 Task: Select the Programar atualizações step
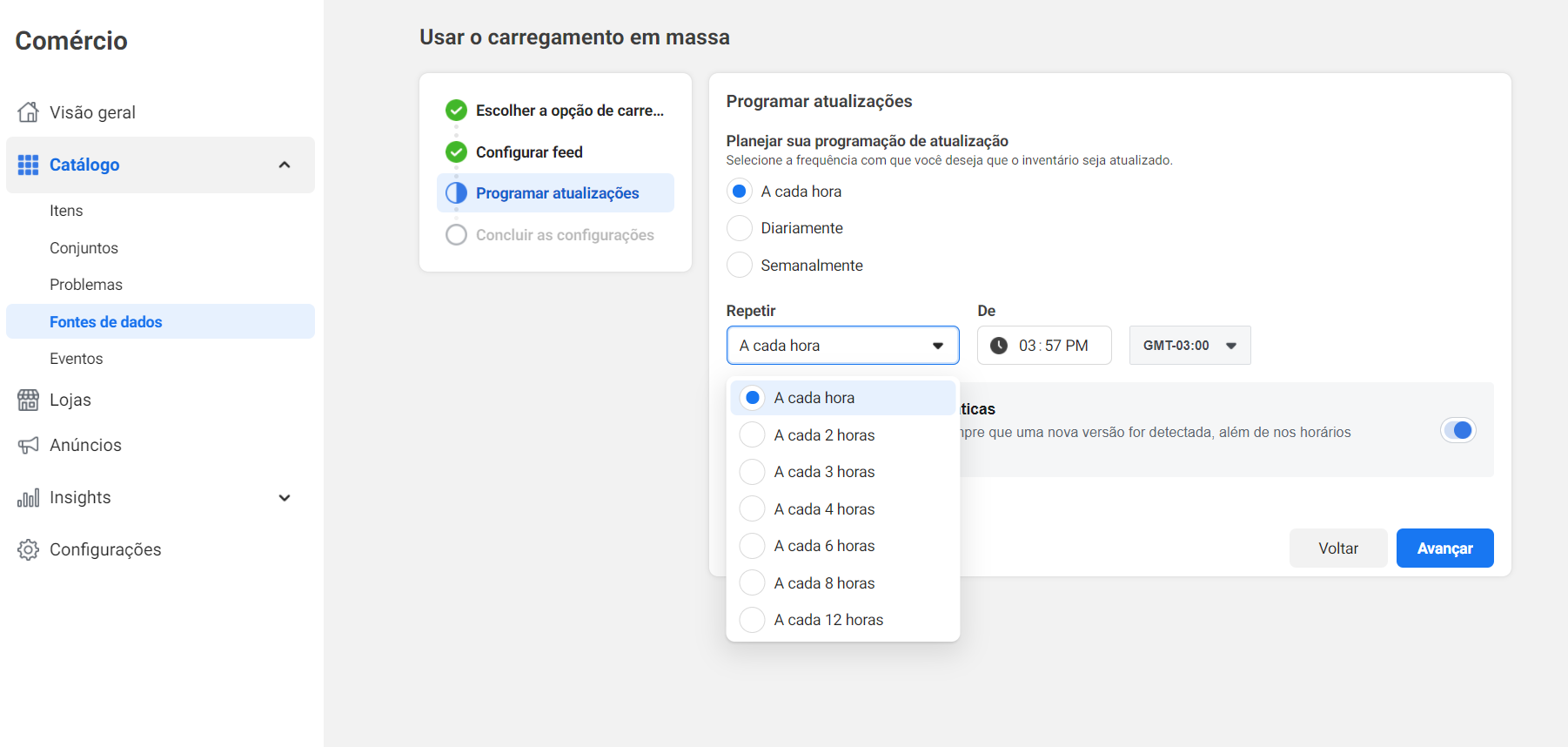point(555,193)
